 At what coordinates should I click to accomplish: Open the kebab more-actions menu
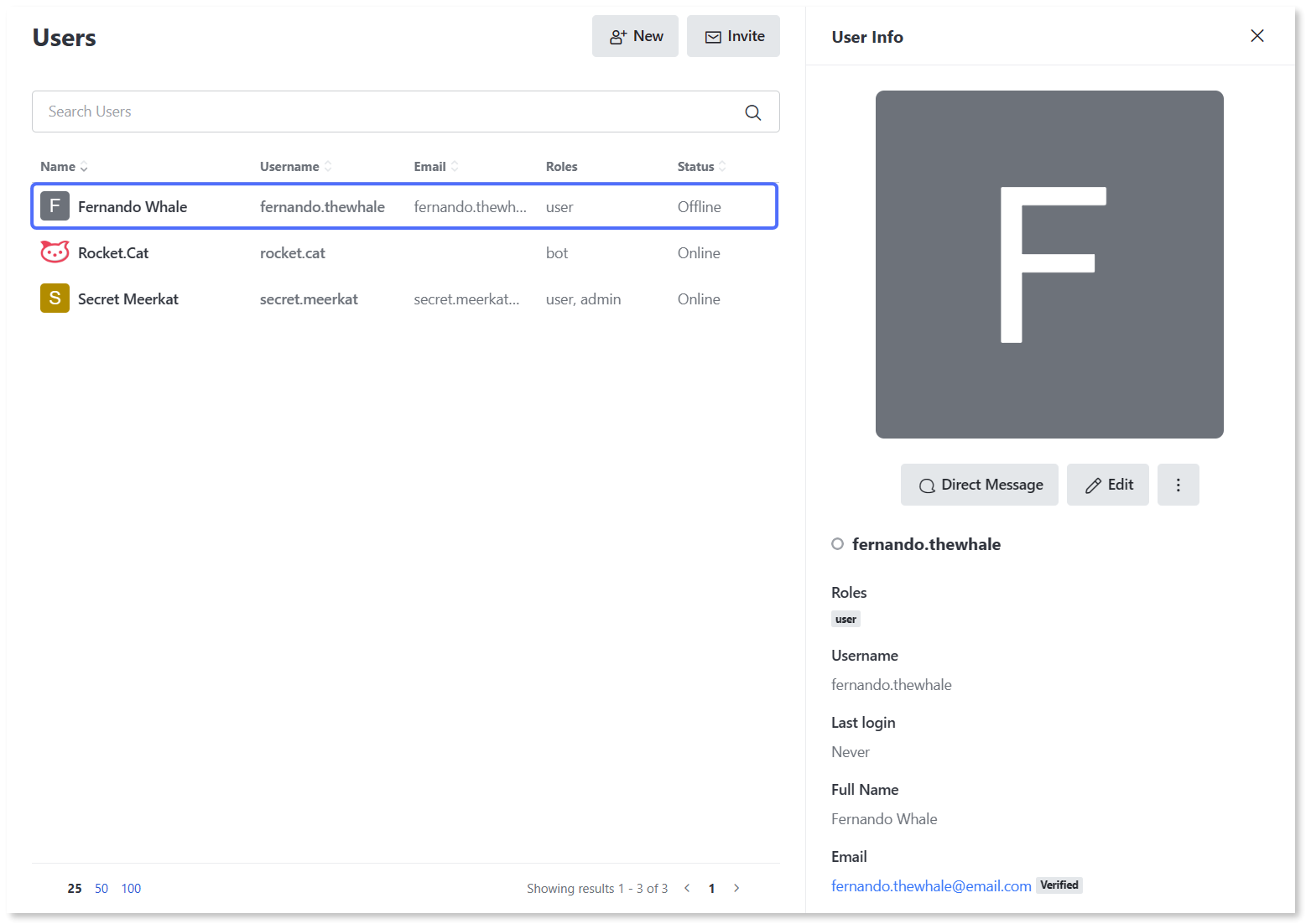1178,485
